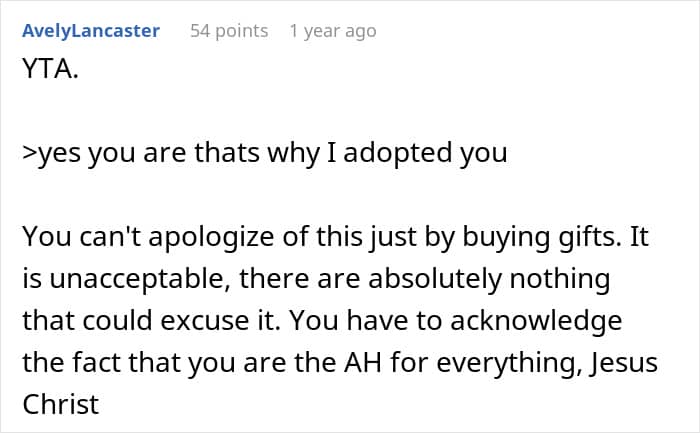Click the word Christ on last line
The image size is (700, 433).
(61, 404)
